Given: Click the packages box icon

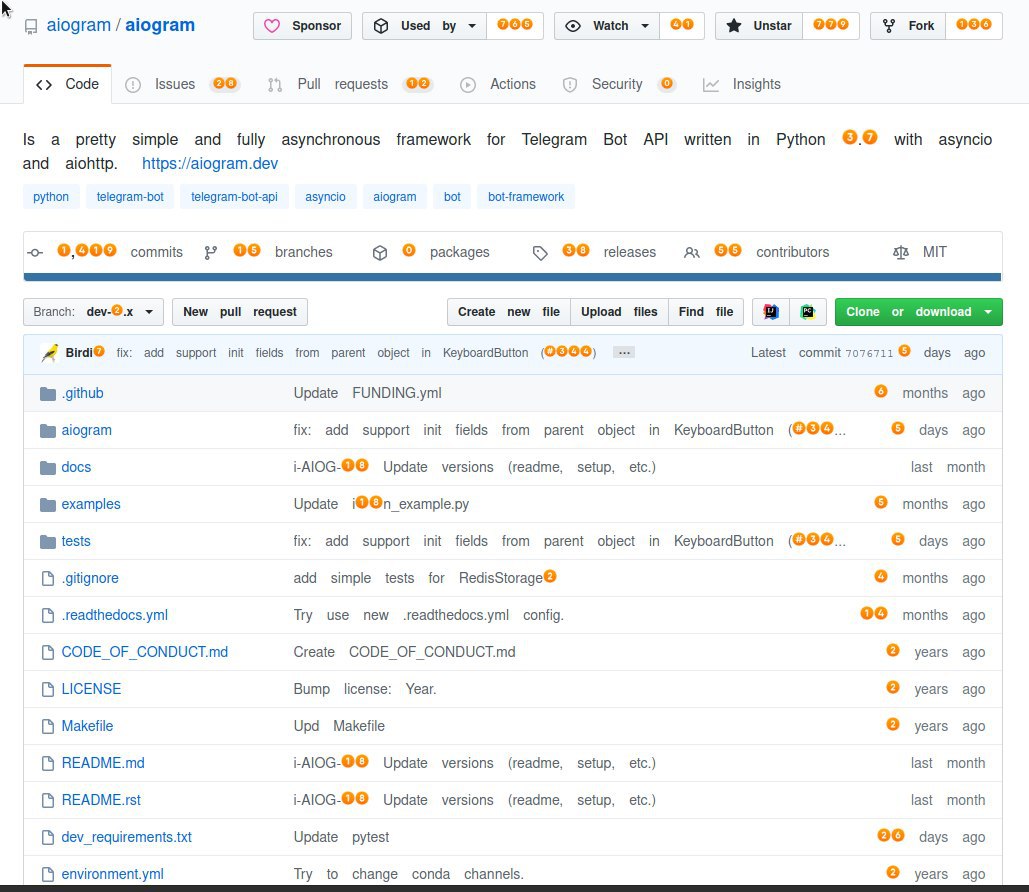Looking at the screenshot, I should 380,253.
